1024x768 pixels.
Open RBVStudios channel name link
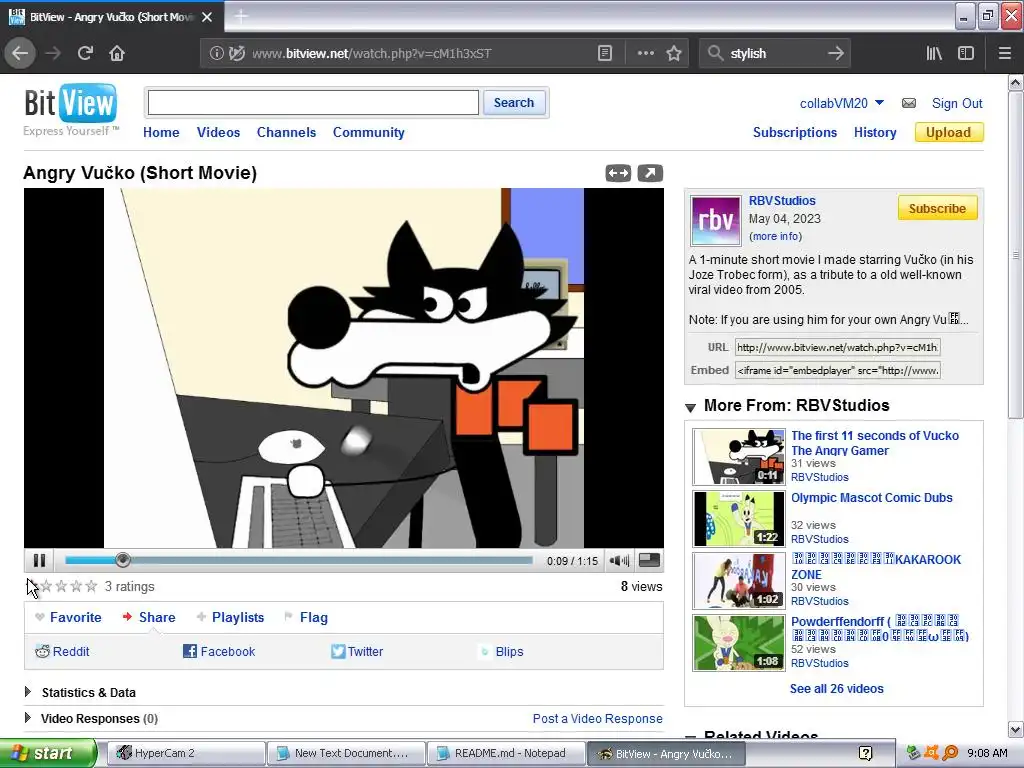[782, 200]
